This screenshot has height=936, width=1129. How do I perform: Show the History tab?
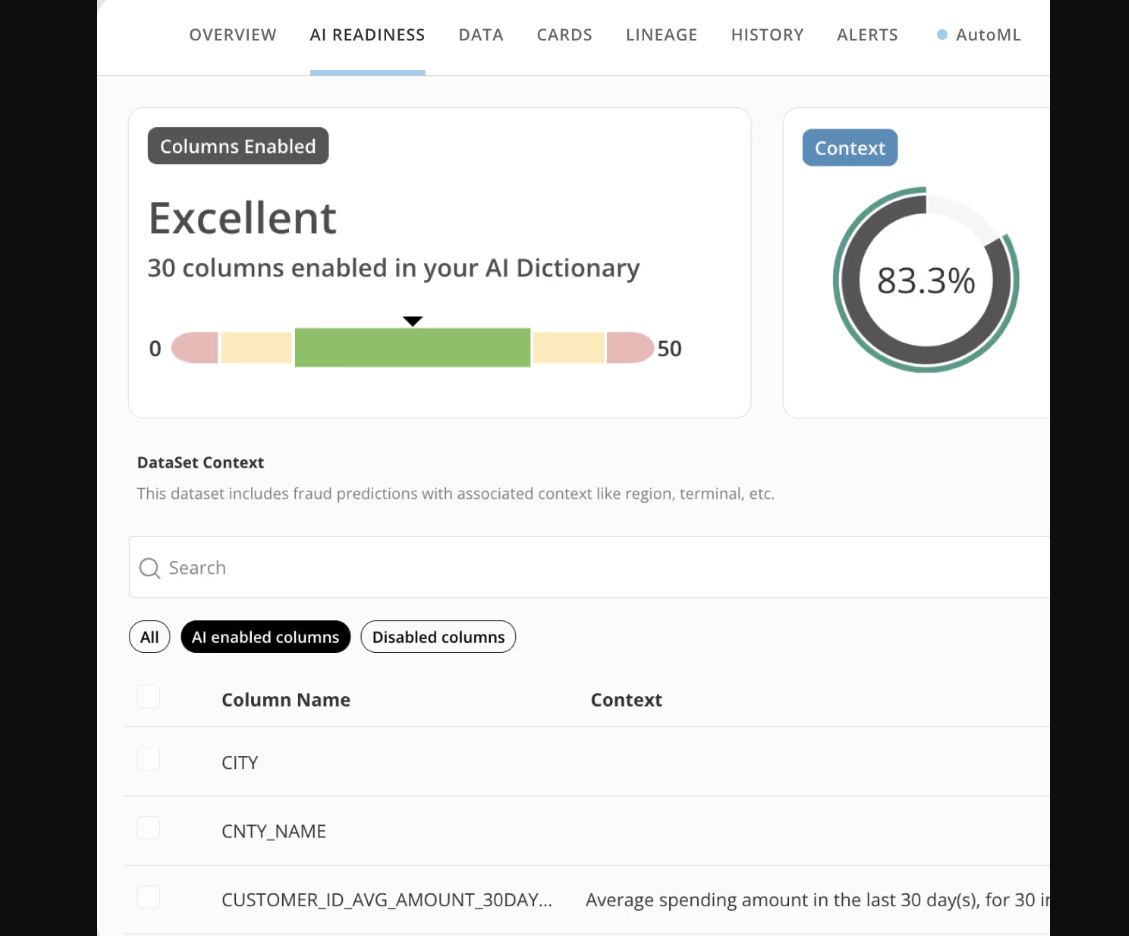(767, 35)
